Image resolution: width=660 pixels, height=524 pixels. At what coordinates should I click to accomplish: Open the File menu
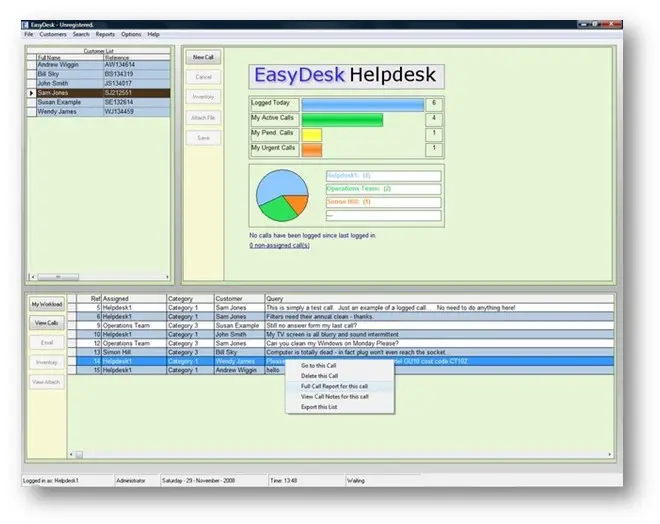pos(29,34)
